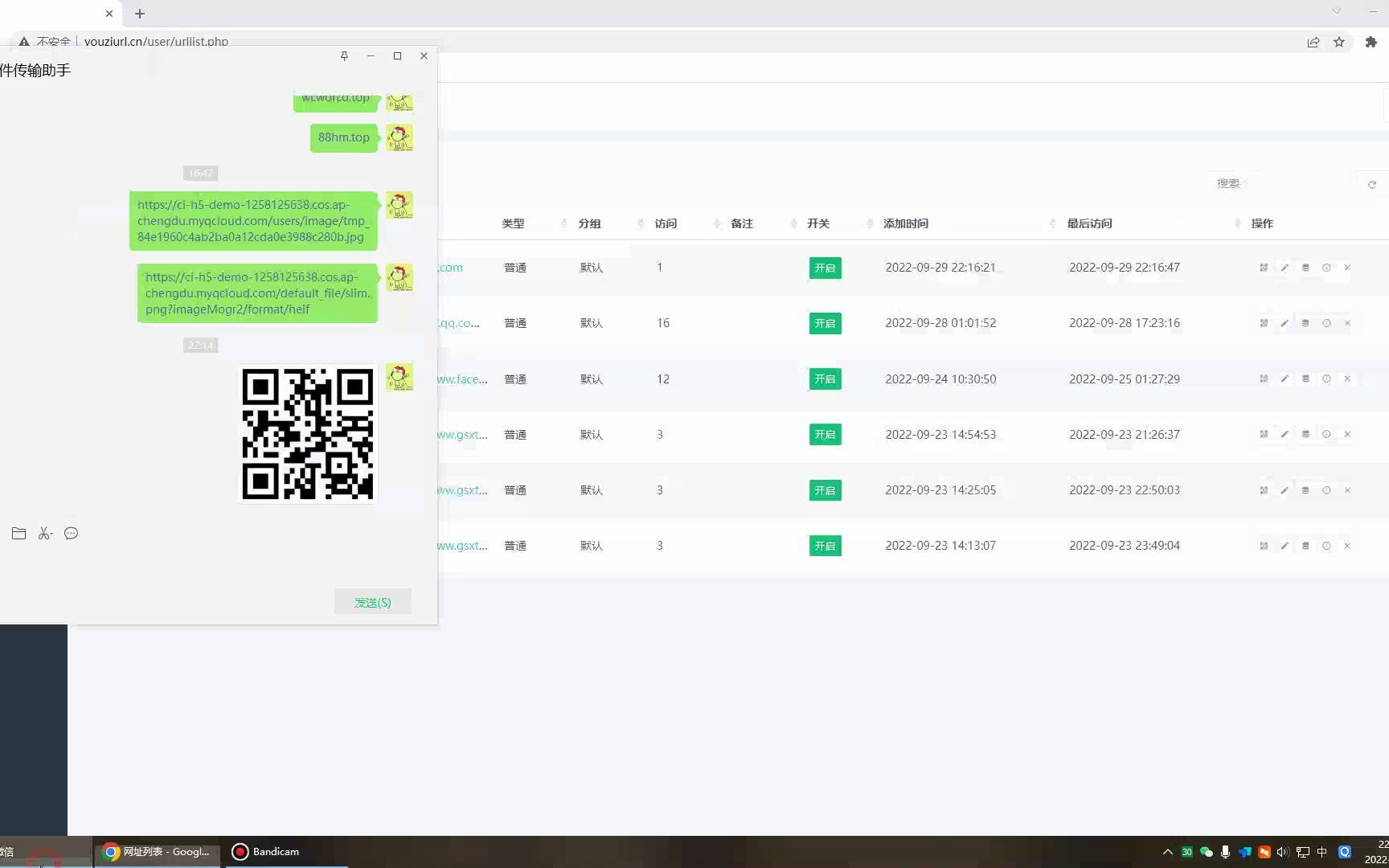Bookmark this page with the star icon
This screenshot has height=868, width=1389.
(1339, 42)
